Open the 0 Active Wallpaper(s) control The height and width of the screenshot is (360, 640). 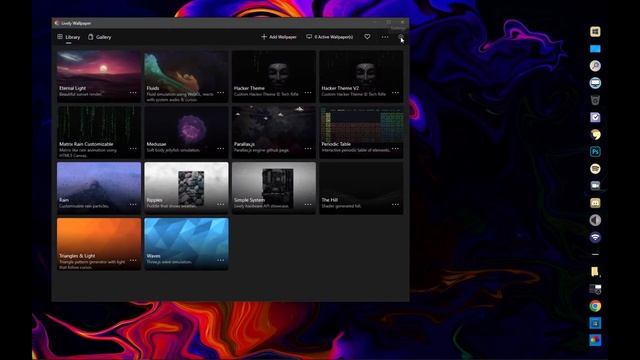click(330, 37)
